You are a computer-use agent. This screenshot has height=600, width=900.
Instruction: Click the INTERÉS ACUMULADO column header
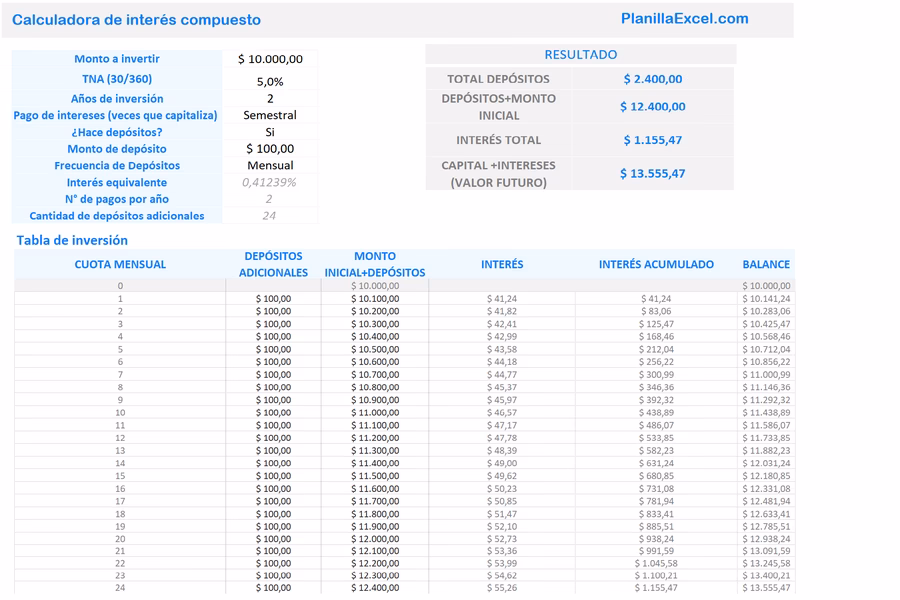tap(656, 264)
